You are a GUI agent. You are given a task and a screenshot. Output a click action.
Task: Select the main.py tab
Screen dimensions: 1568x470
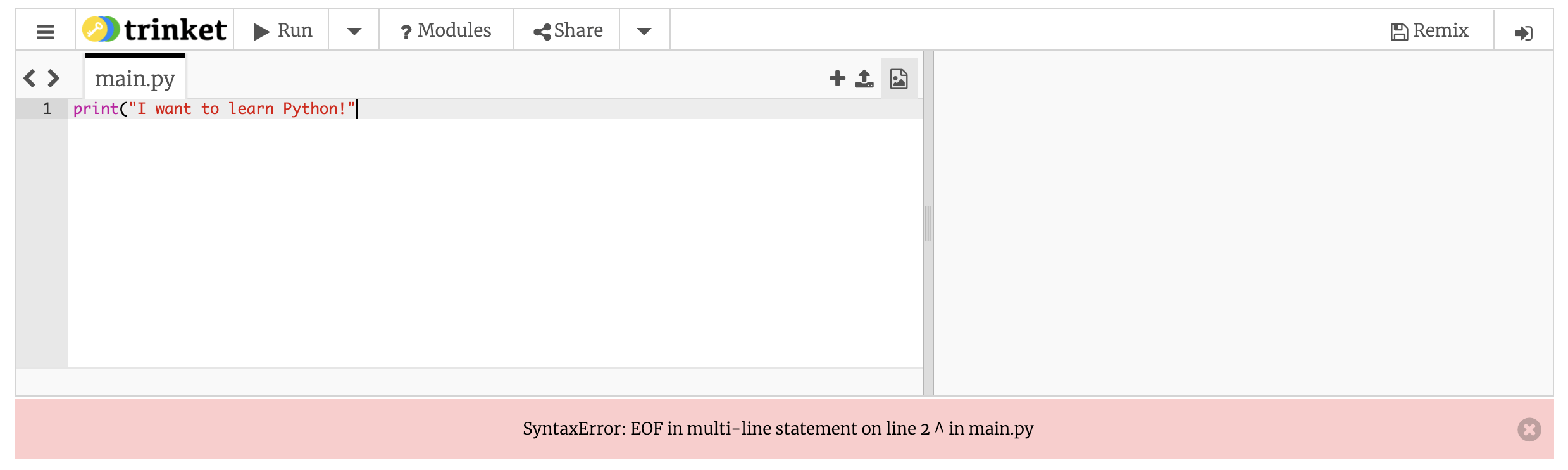click(x=135, y=78)
